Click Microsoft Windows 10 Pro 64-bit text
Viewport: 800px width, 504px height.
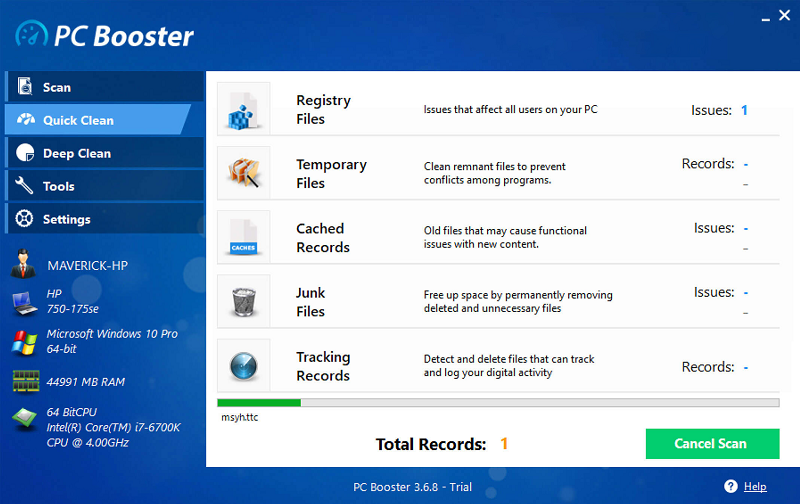pos(112,341)
